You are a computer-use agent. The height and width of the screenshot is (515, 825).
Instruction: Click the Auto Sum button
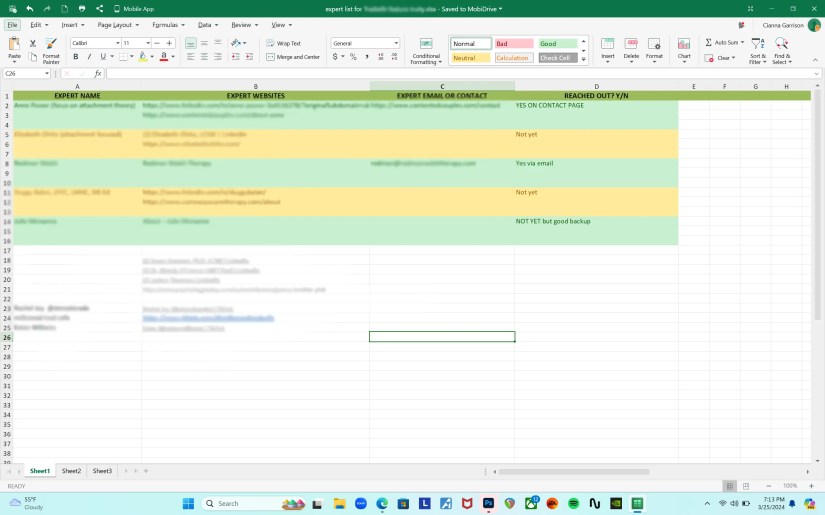tap(724, 42)
